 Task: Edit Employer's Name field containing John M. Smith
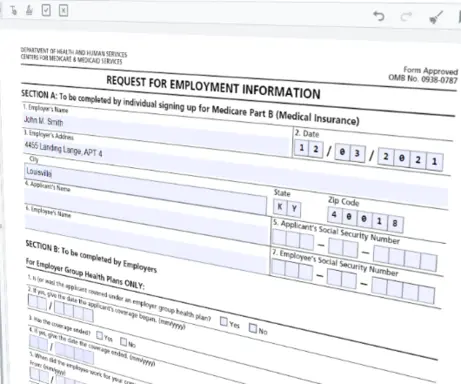(157, 133)
